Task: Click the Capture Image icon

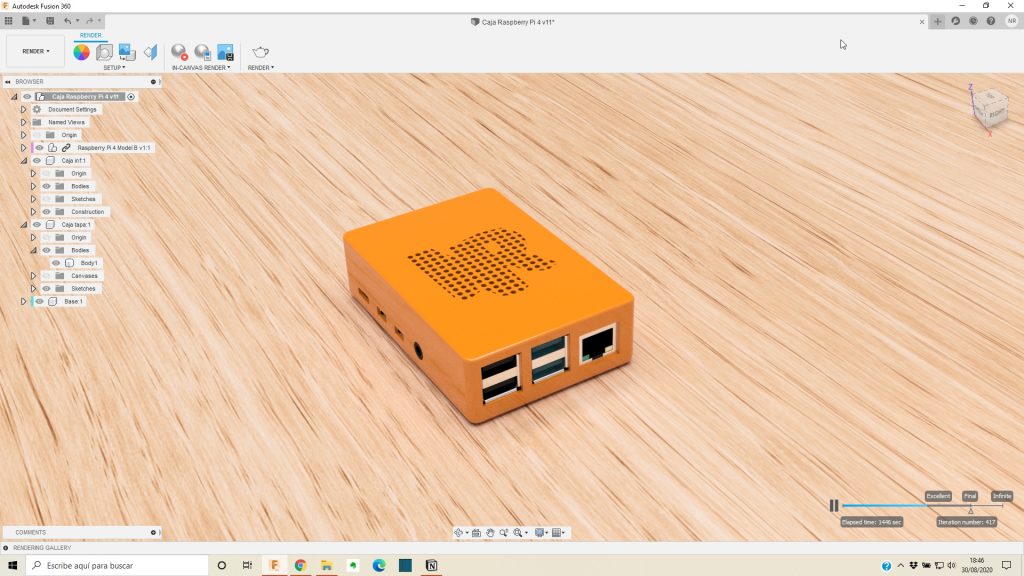Action: click(x=225, y=52)
